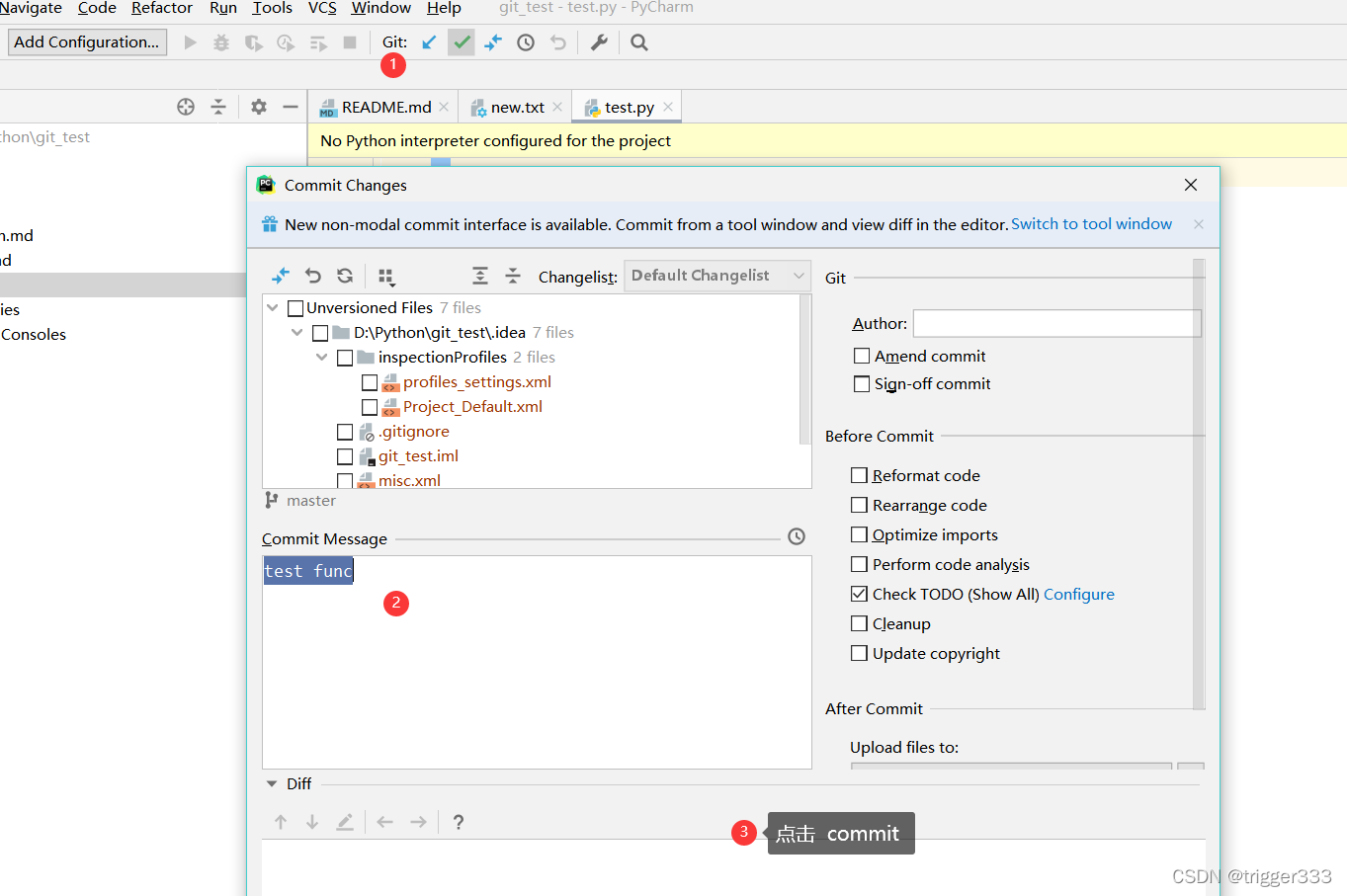Click Run with Coverage icon
This screenshot has width=1347, height=896.
(254, 42)
